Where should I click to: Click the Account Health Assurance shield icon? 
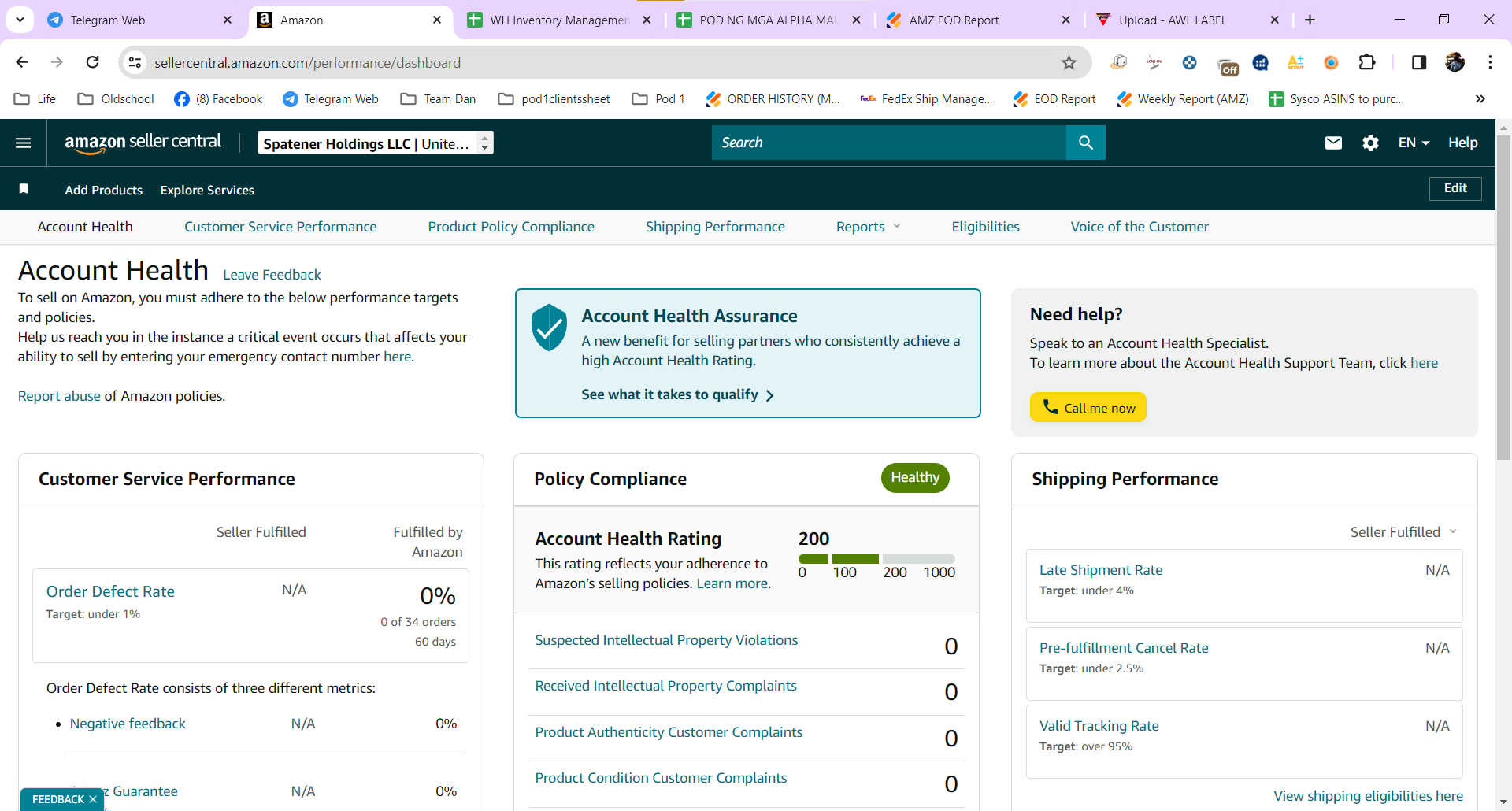[x=549, y=328]
